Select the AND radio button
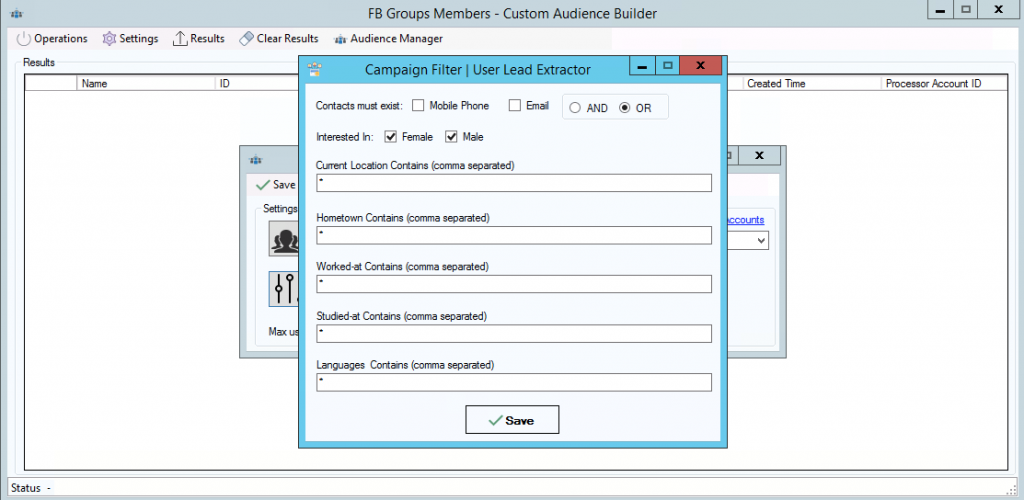Viewport: 1024px width, 500px height. [x=575, y=108]
